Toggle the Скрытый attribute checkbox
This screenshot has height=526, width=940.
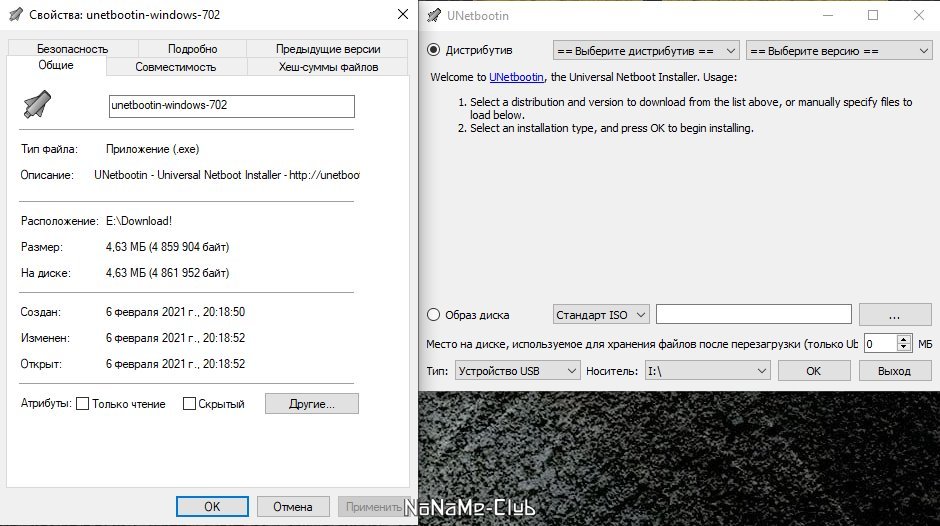point(189,404)
